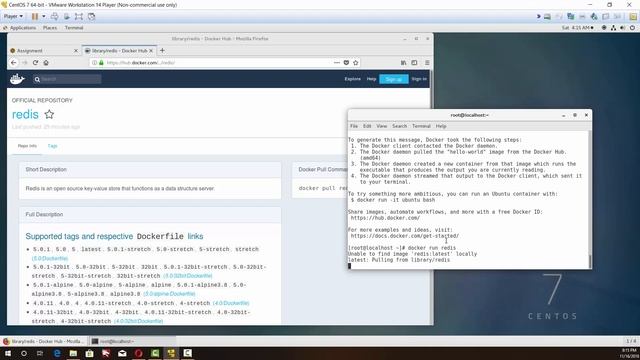Open the Help link on Docker Hub
The width and height of the screenshot is (640, 360).
pos(371,79)
